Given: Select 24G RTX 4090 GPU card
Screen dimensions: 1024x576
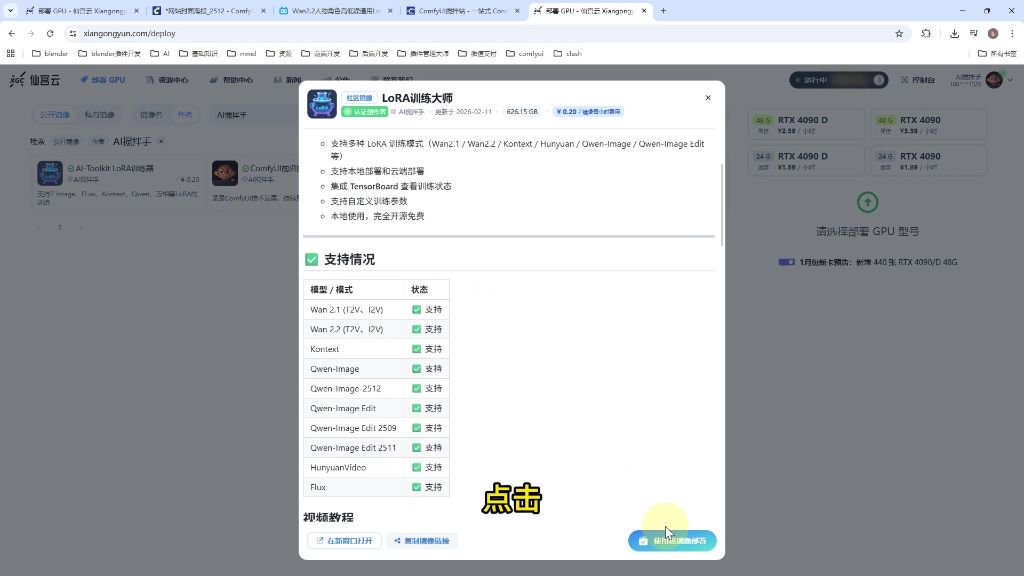Looking at the screenshot, I should (x=929, y=161).
